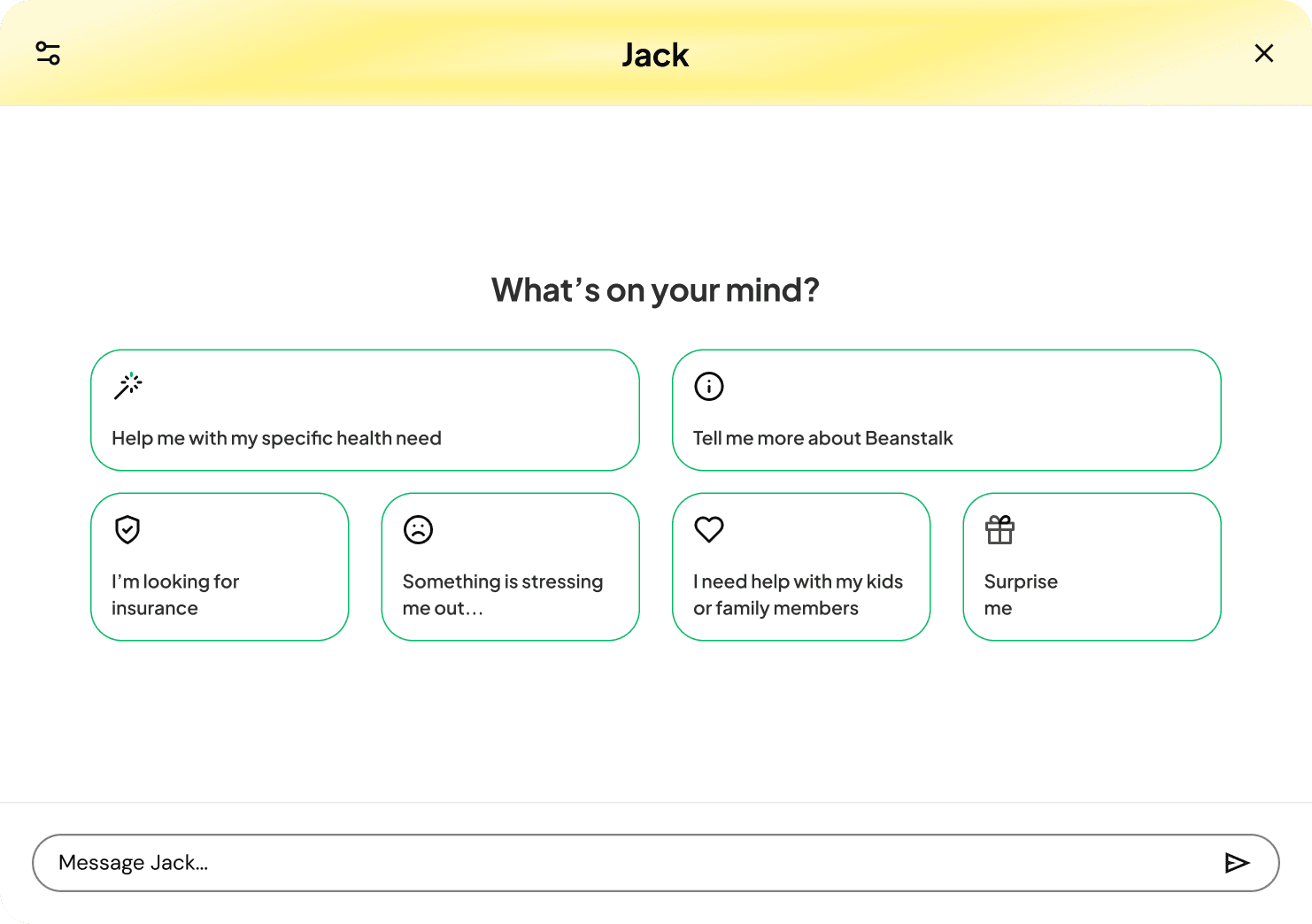This screenshot has height=924, width=1312.
Task: Click the sad face icon
Action: coord(418,529)
